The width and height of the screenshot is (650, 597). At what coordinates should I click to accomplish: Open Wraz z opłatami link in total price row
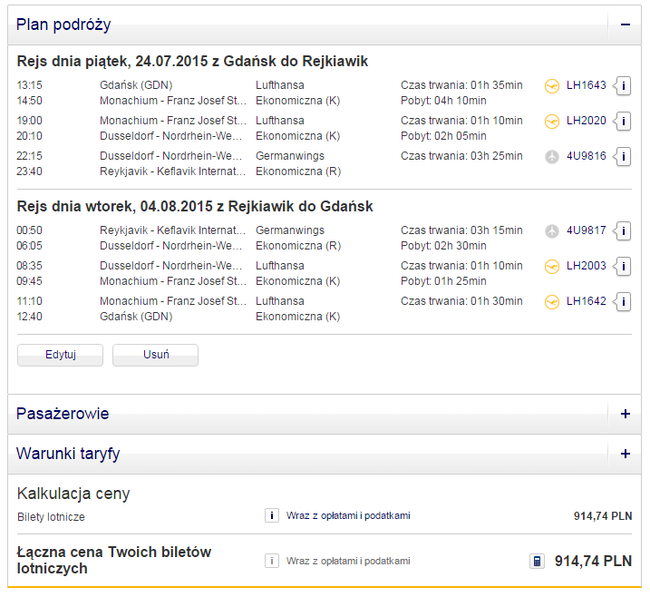pos(348,561)
